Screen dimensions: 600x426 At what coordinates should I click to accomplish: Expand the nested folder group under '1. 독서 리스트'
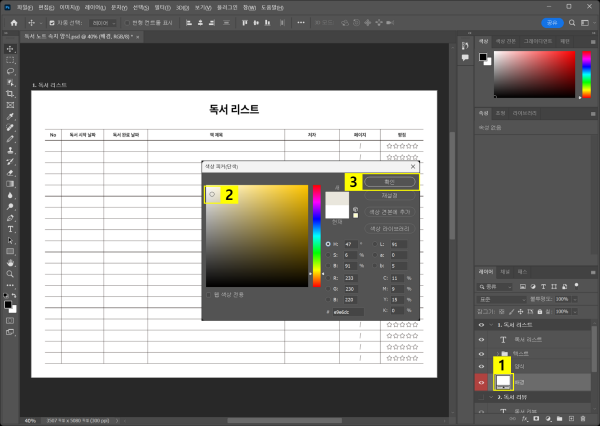click(498, 353)
